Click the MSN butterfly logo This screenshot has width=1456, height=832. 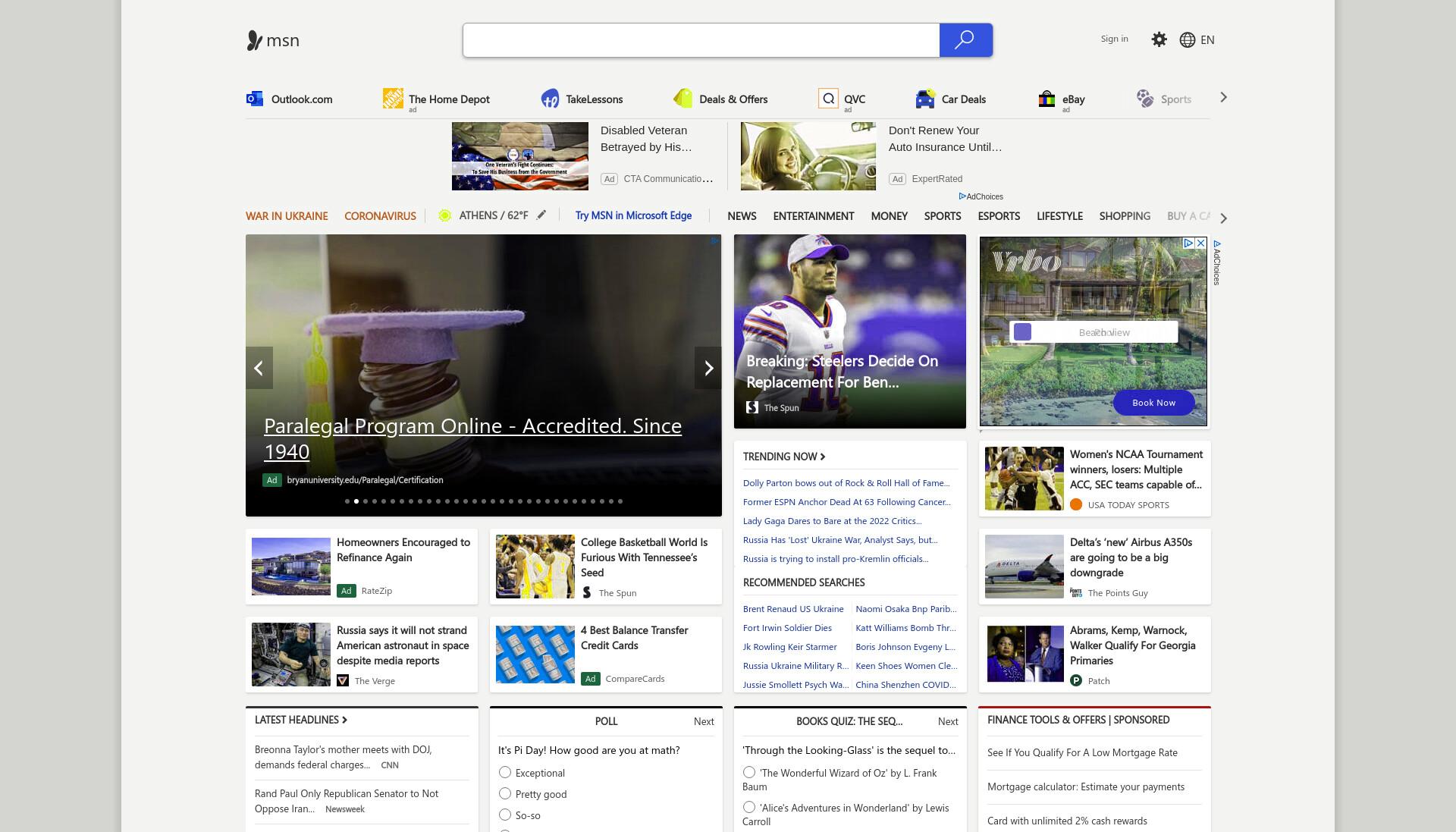coord(255,40)
